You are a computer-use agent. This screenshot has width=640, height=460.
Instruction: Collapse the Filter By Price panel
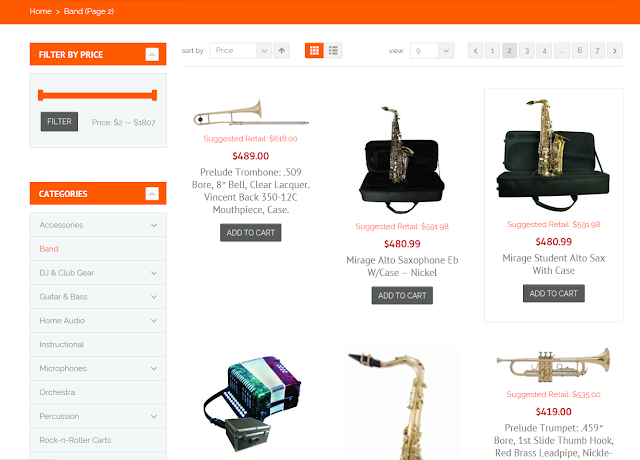pyautogui.click(x=152, y=54)
